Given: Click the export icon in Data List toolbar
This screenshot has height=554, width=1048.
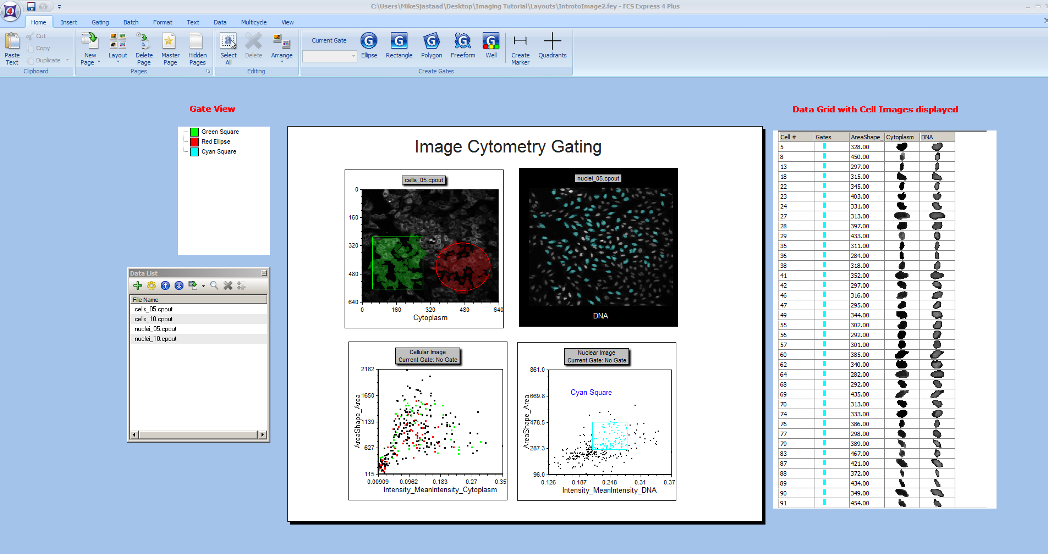Looking at the screenshot, I should coord(193,285).
